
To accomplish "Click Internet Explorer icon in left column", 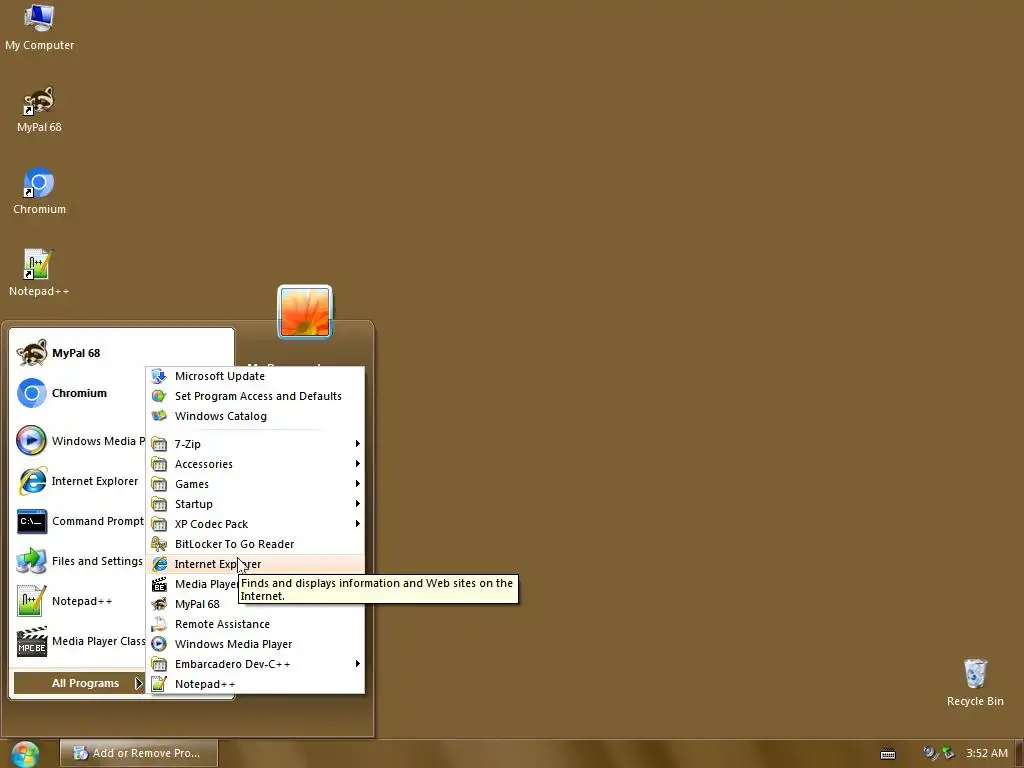I will [31, 481].
